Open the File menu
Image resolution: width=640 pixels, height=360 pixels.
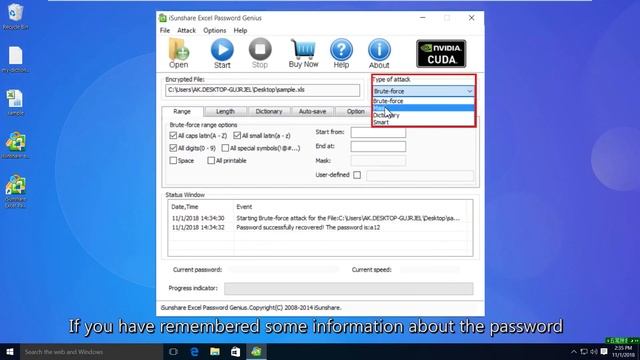pos(165,31)
